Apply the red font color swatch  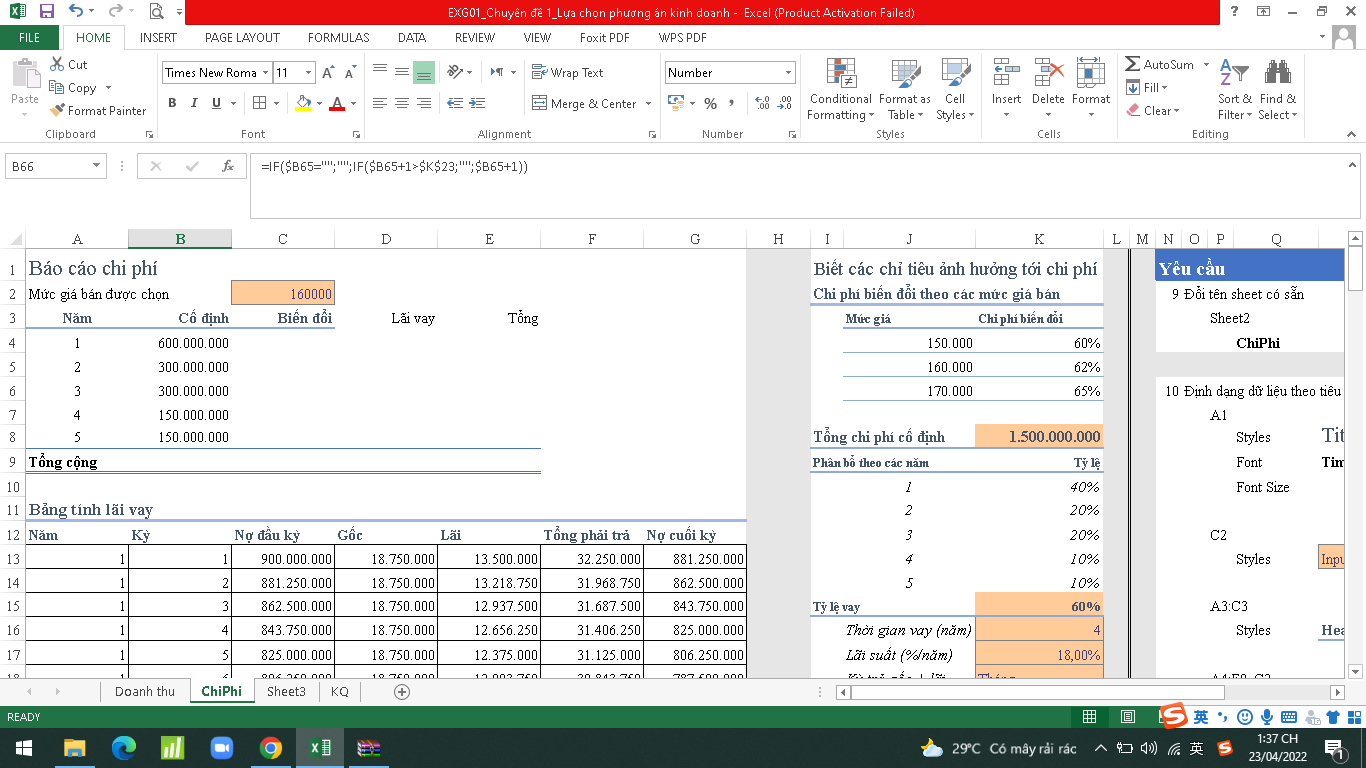(x=337, y=103)
